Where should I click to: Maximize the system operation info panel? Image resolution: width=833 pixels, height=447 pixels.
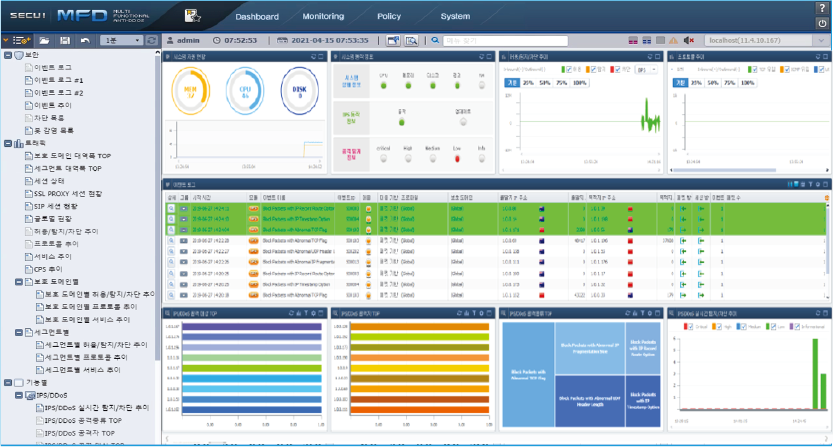489,57
